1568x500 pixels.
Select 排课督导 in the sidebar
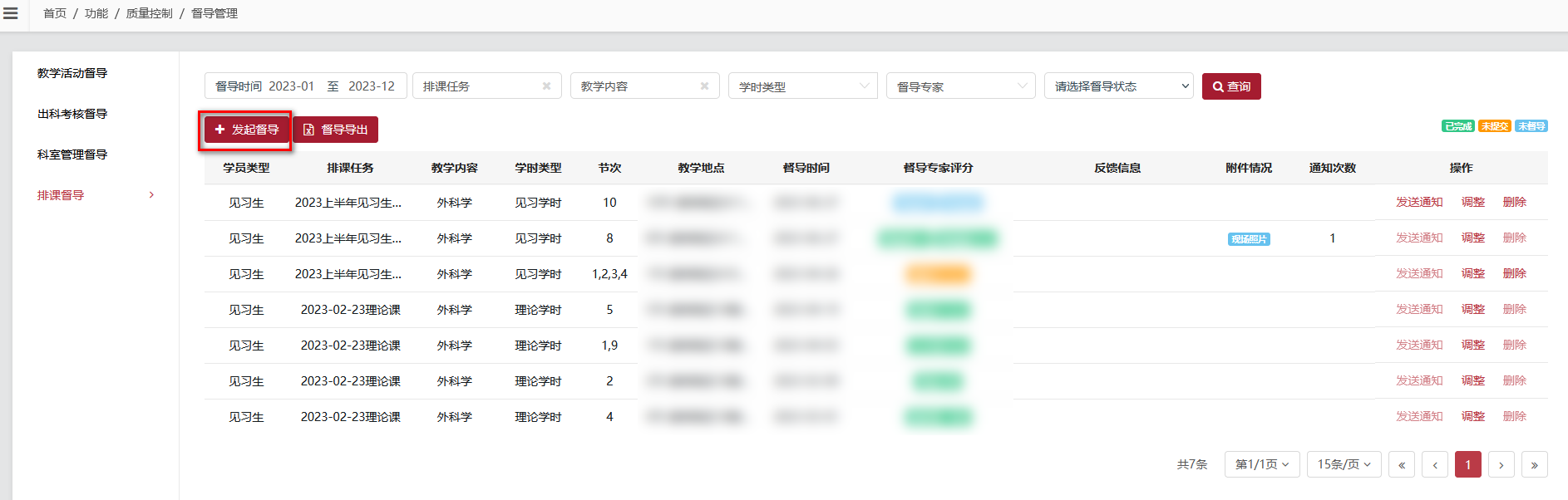pyautogui.click(x=61, y=195)
